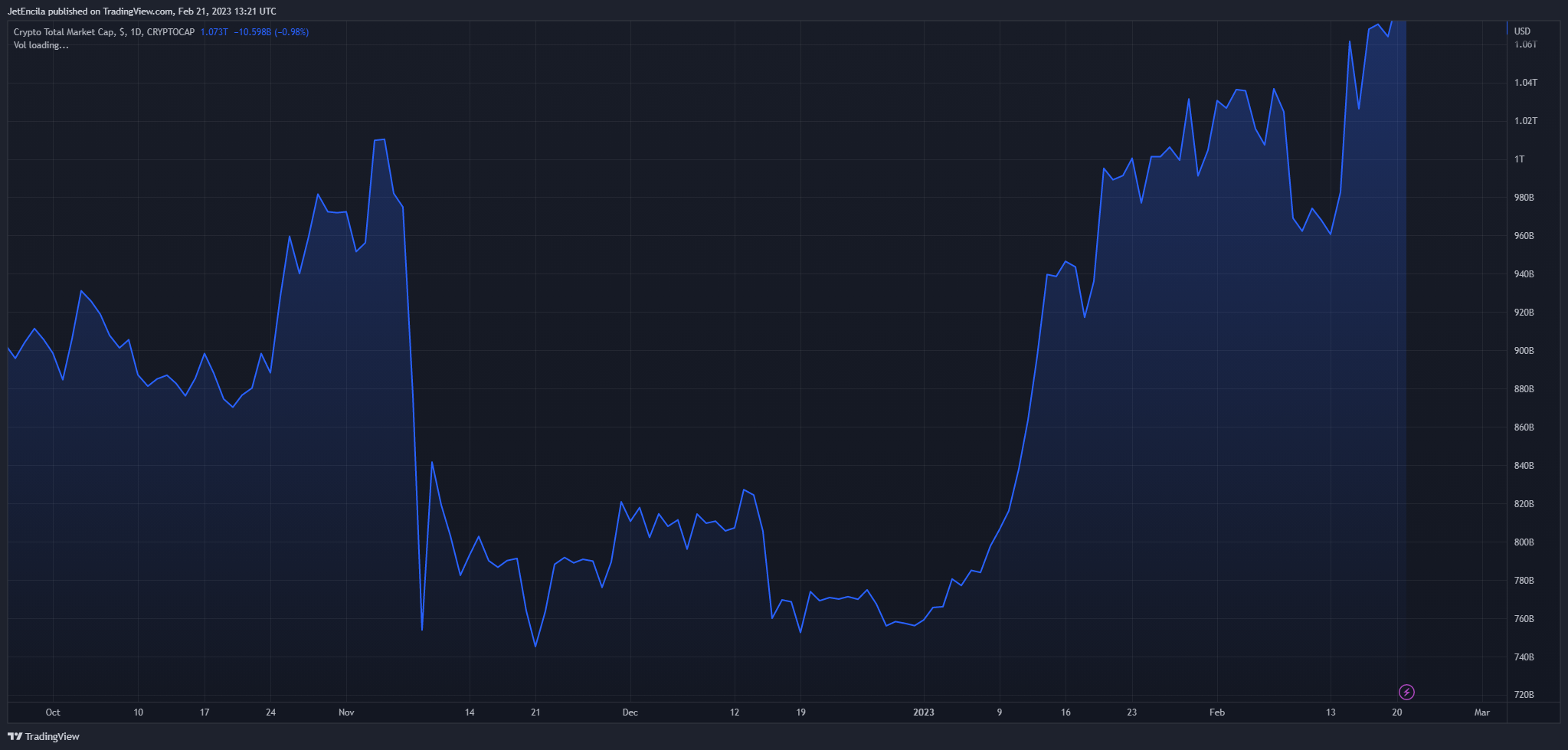Click the Dec label on time axis
The image size is (1568, 750).
point(630,712)
